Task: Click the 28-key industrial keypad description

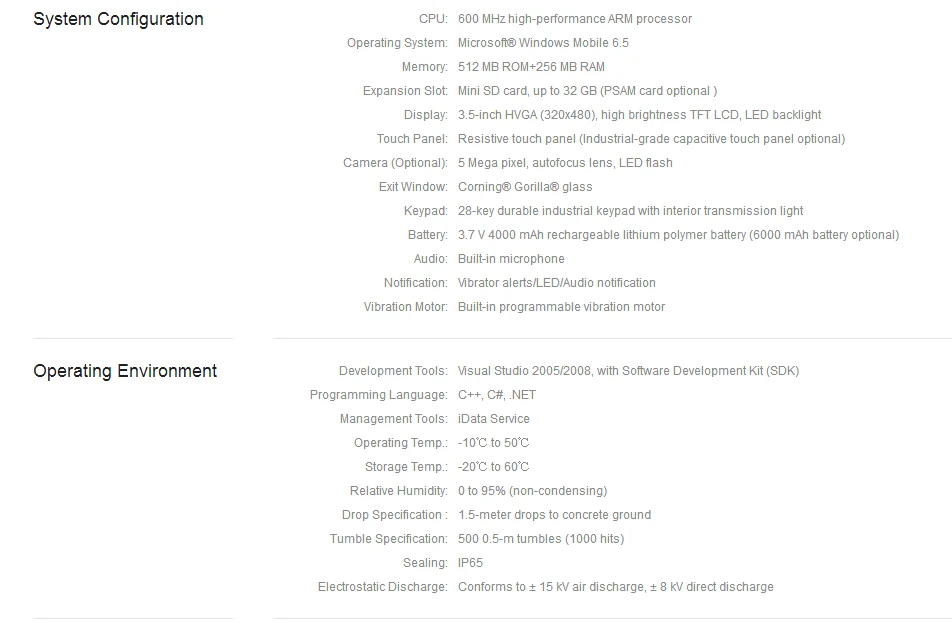Action: click(x=630, y=211)
